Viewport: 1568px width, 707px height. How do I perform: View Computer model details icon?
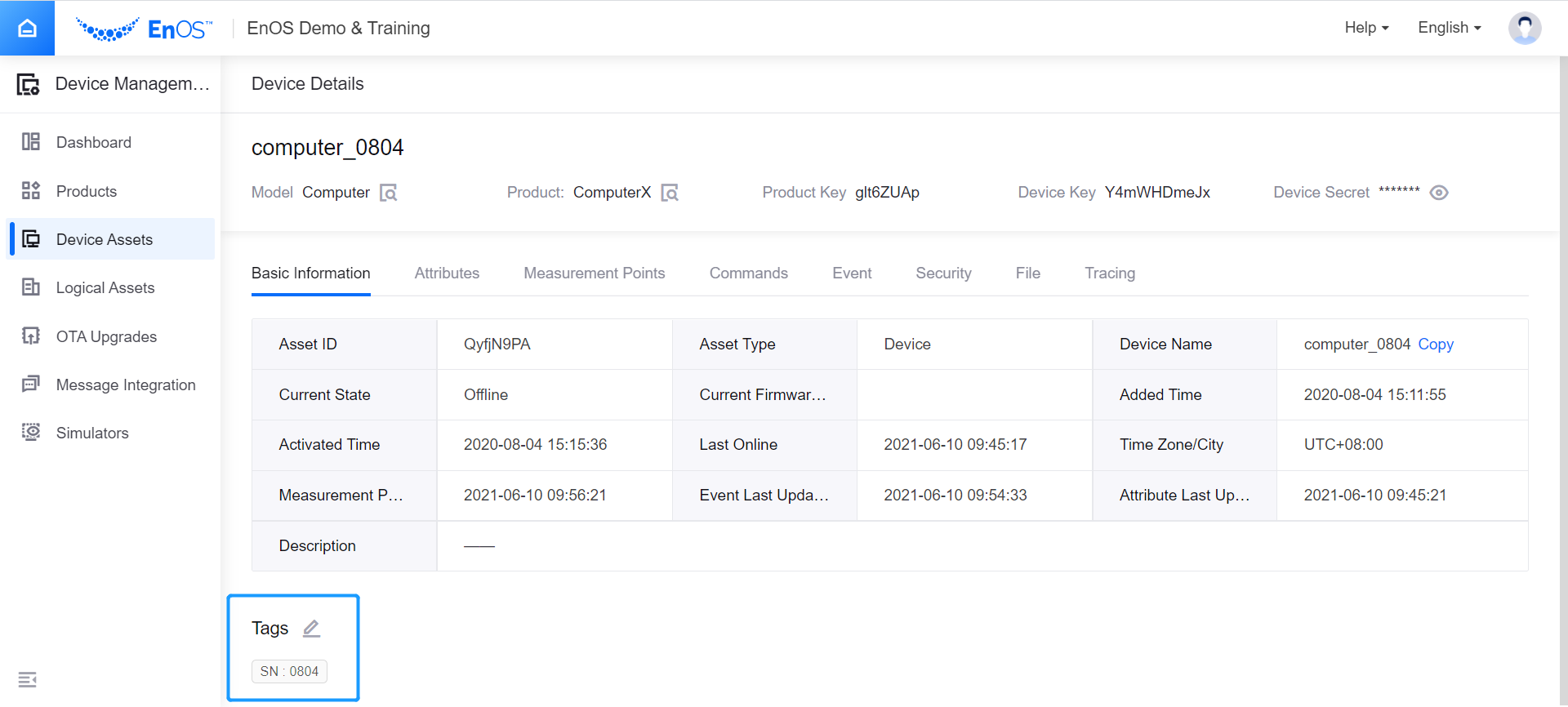click(x=389, y=193)
